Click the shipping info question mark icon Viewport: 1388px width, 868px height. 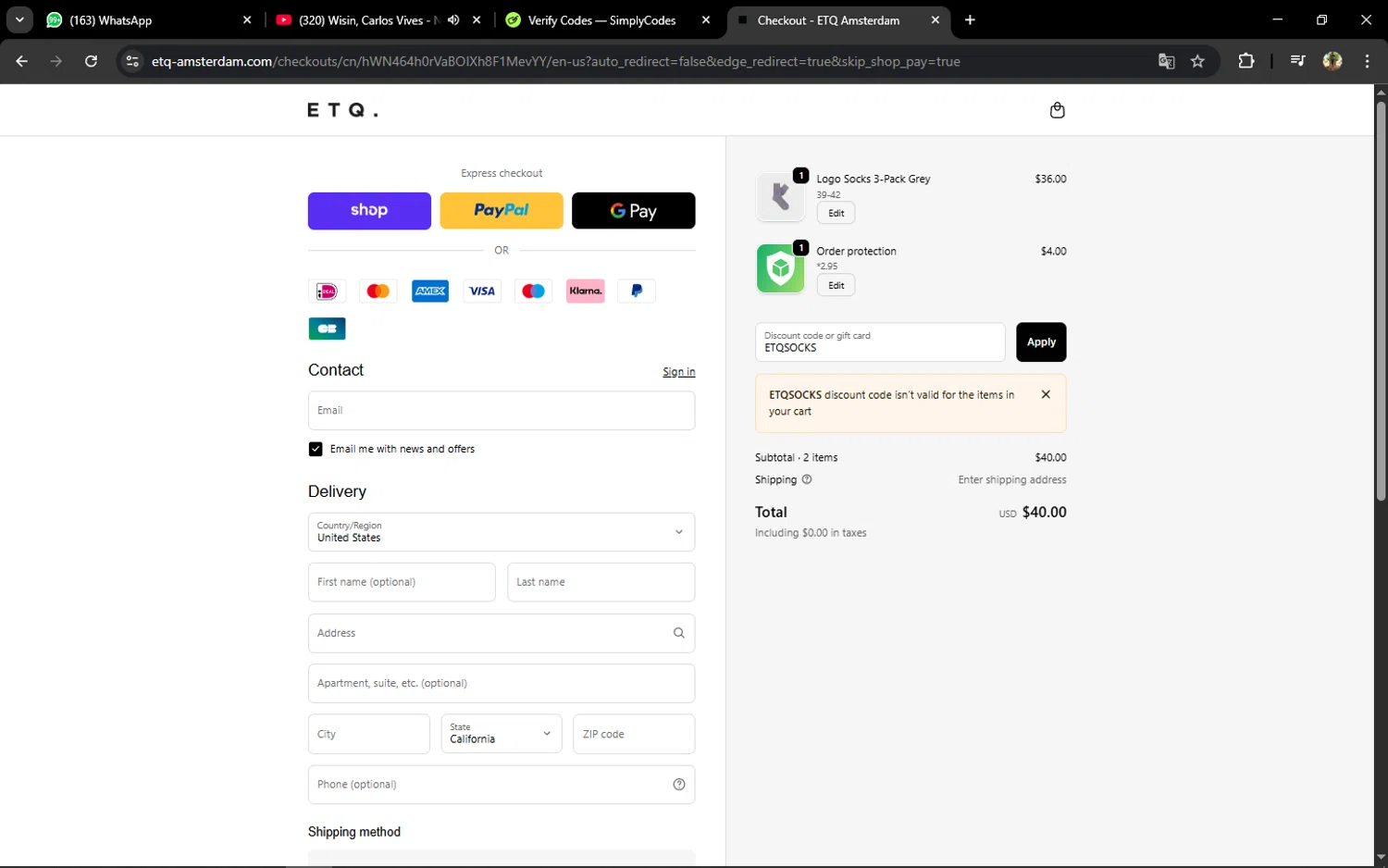(x=807, y=479)
